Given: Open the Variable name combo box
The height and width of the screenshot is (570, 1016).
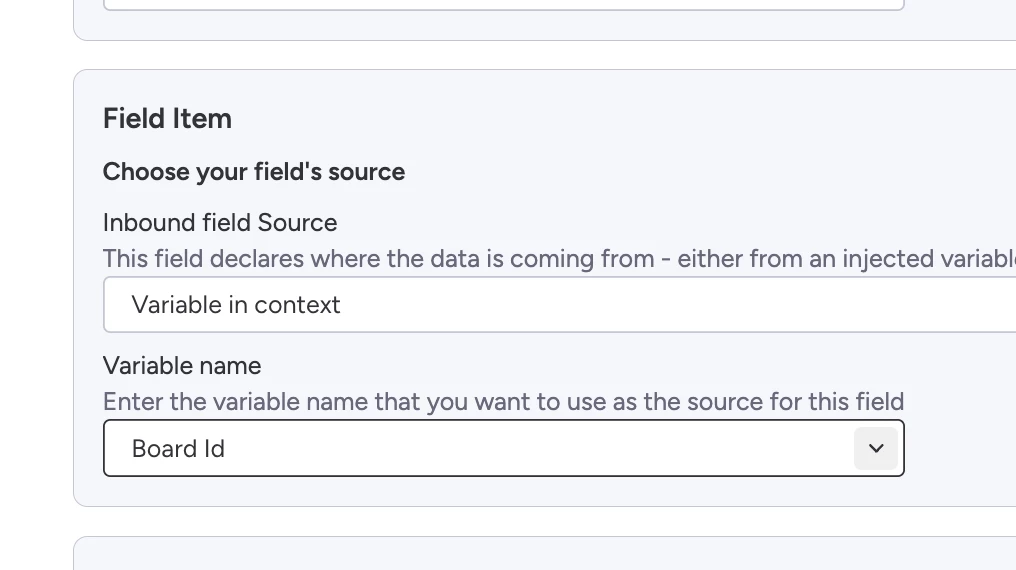Looking at the screenshot, I should click(480, 448).
